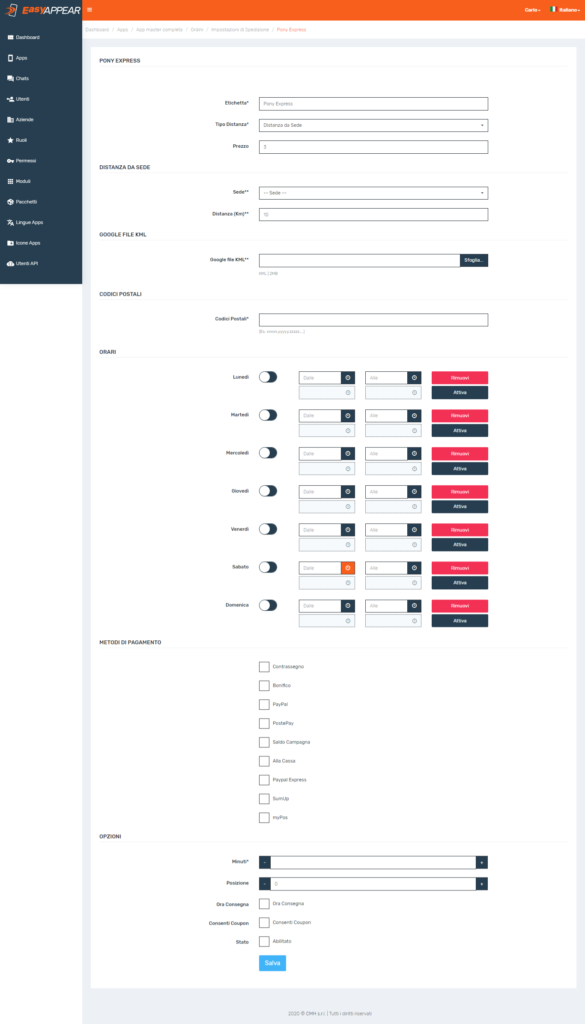The image size is (585, 1024).
Task: Open the Tipo Distanza dropdown
Action: point(373,125)
